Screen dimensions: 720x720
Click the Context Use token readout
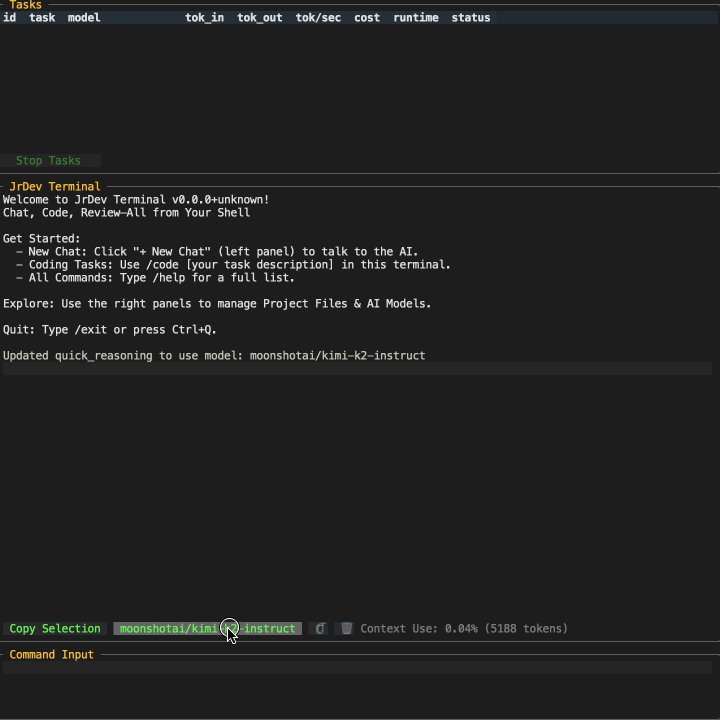[464, 628]
